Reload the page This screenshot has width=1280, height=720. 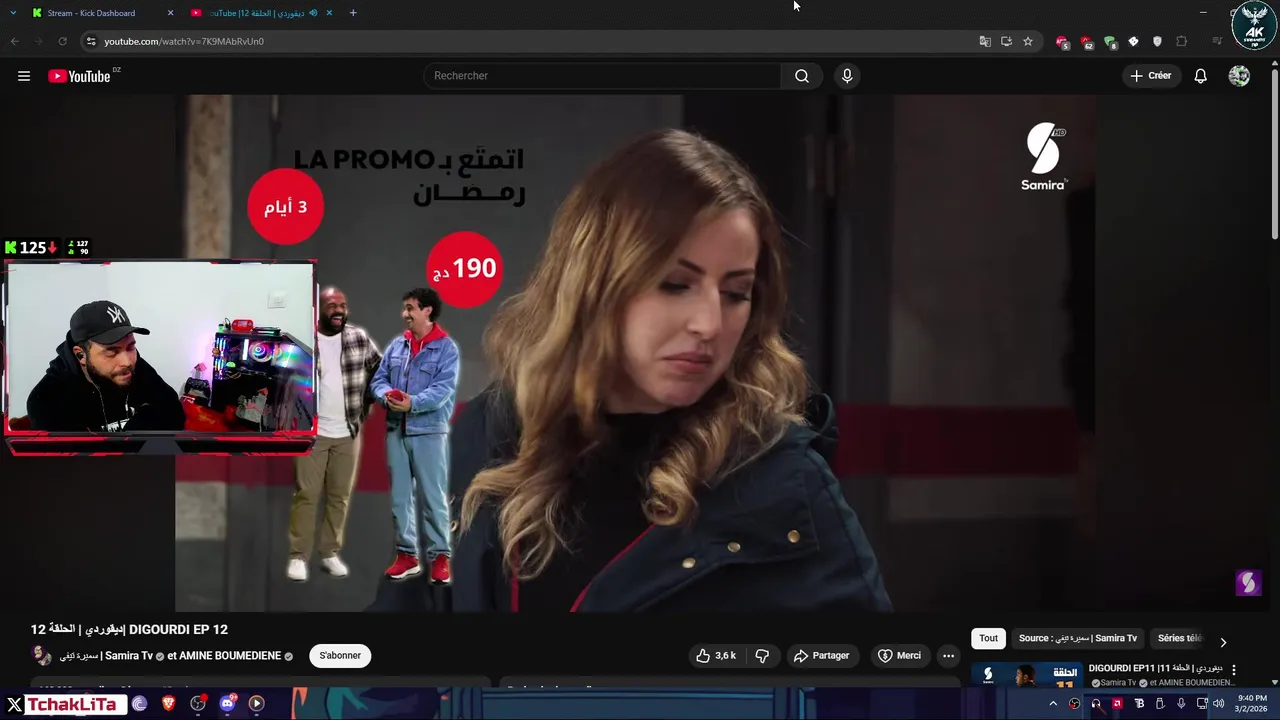(x=62, y=41)
